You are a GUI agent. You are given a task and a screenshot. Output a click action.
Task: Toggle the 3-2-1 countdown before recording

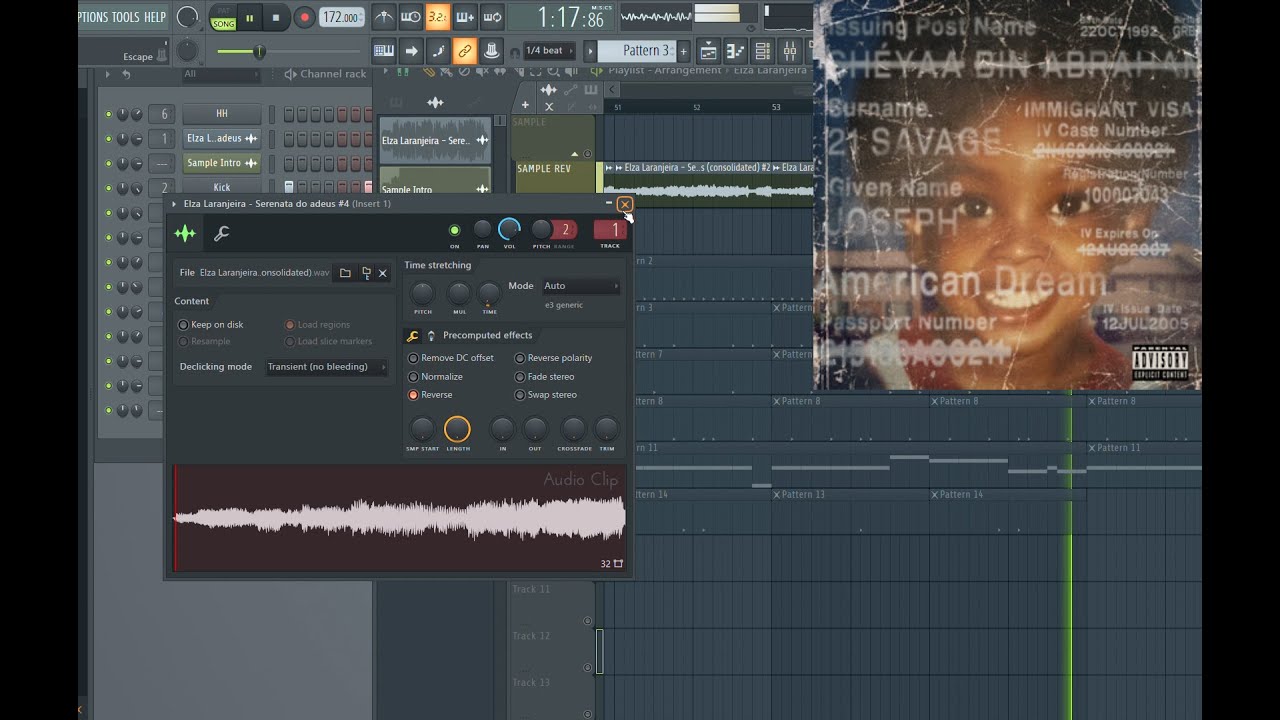pos(437,17)
